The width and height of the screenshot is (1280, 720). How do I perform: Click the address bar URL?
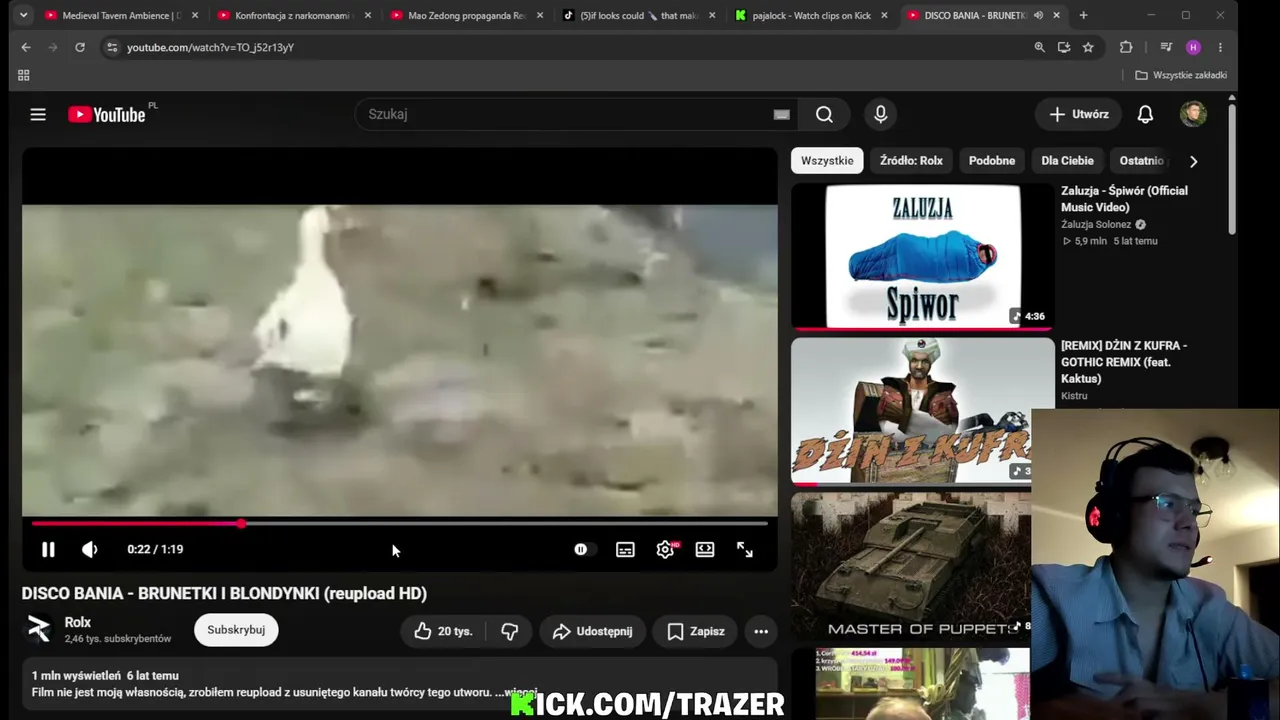coord(210,47)
